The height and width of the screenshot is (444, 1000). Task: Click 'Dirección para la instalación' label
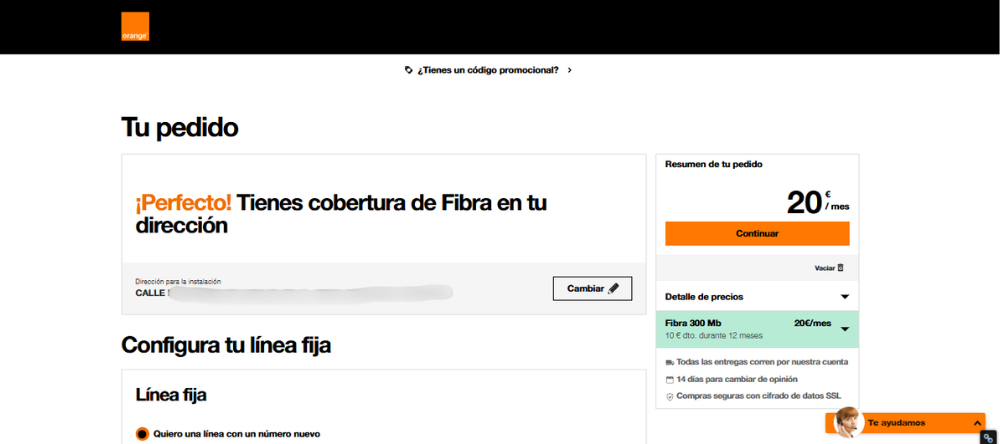point(178,281)
